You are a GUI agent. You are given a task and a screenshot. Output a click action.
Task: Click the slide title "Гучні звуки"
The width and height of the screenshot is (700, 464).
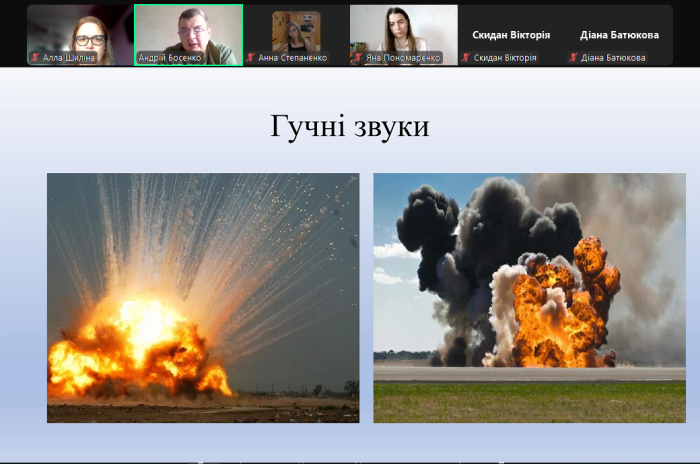pyautogui.click(x=349, y=127)
